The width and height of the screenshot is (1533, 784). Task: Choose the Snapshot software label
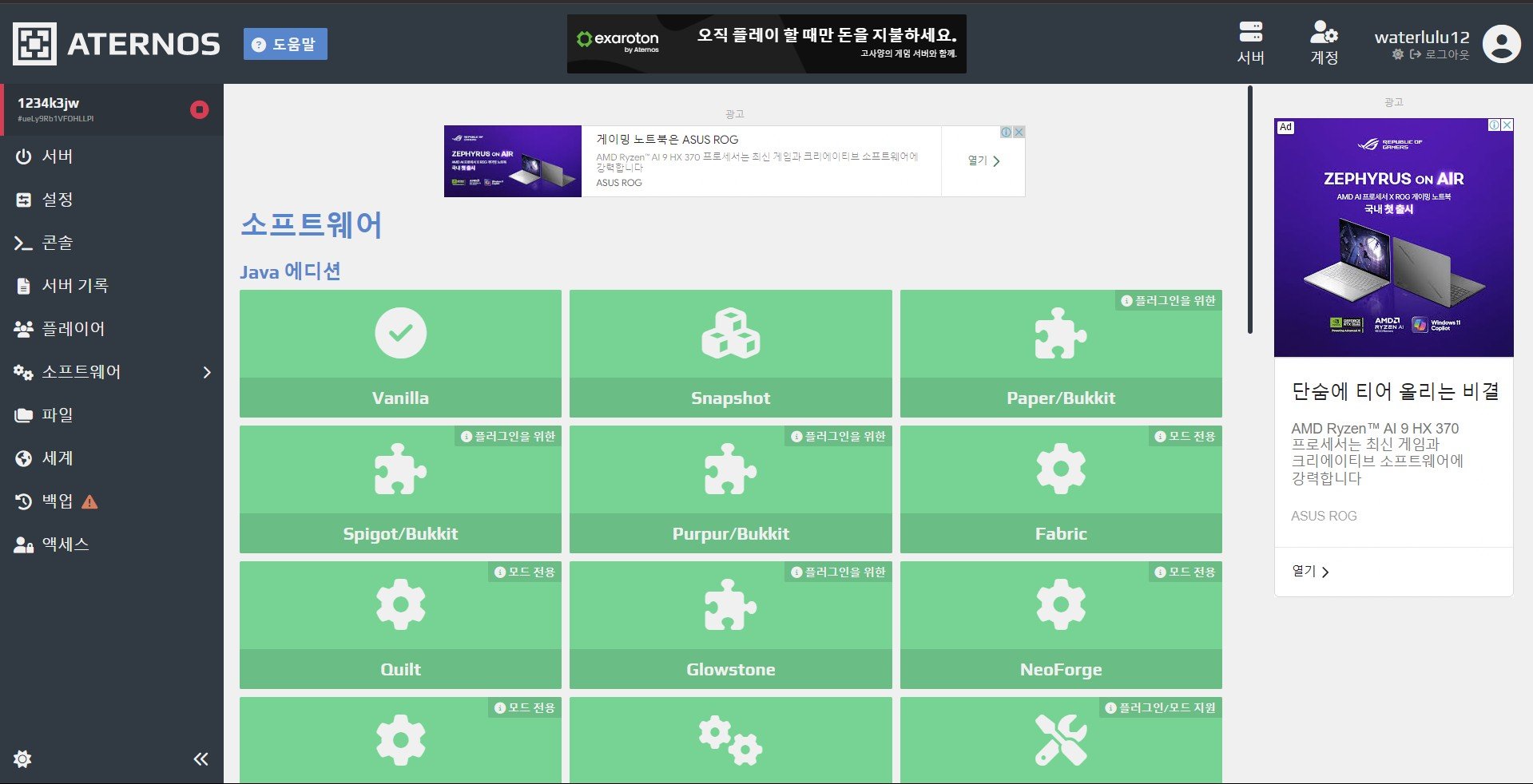click(x=730, y=398)
